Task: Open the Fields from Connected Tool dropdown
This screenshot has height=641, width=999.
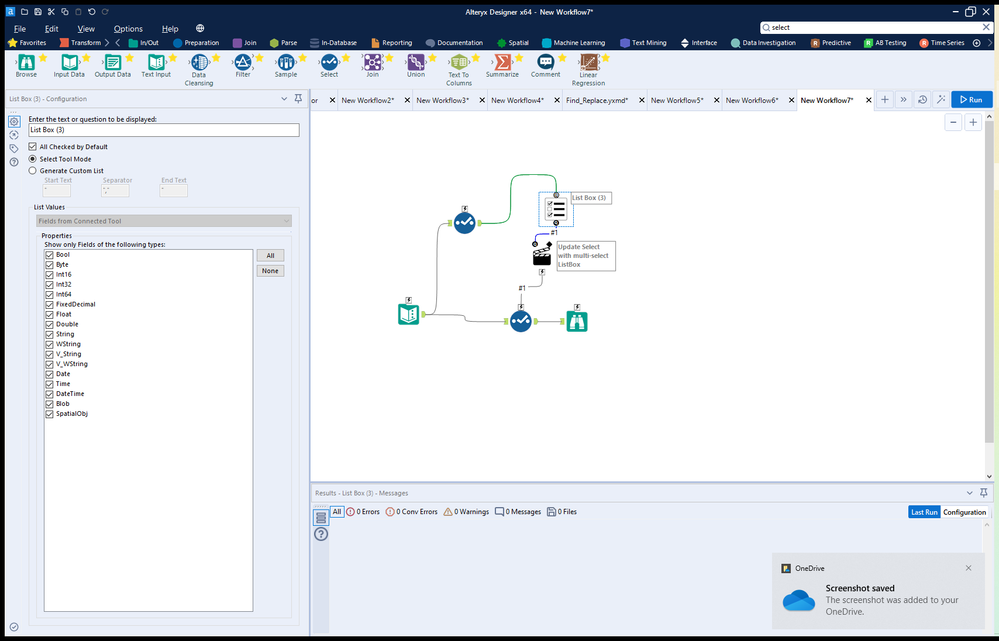Action: [164, 221]
